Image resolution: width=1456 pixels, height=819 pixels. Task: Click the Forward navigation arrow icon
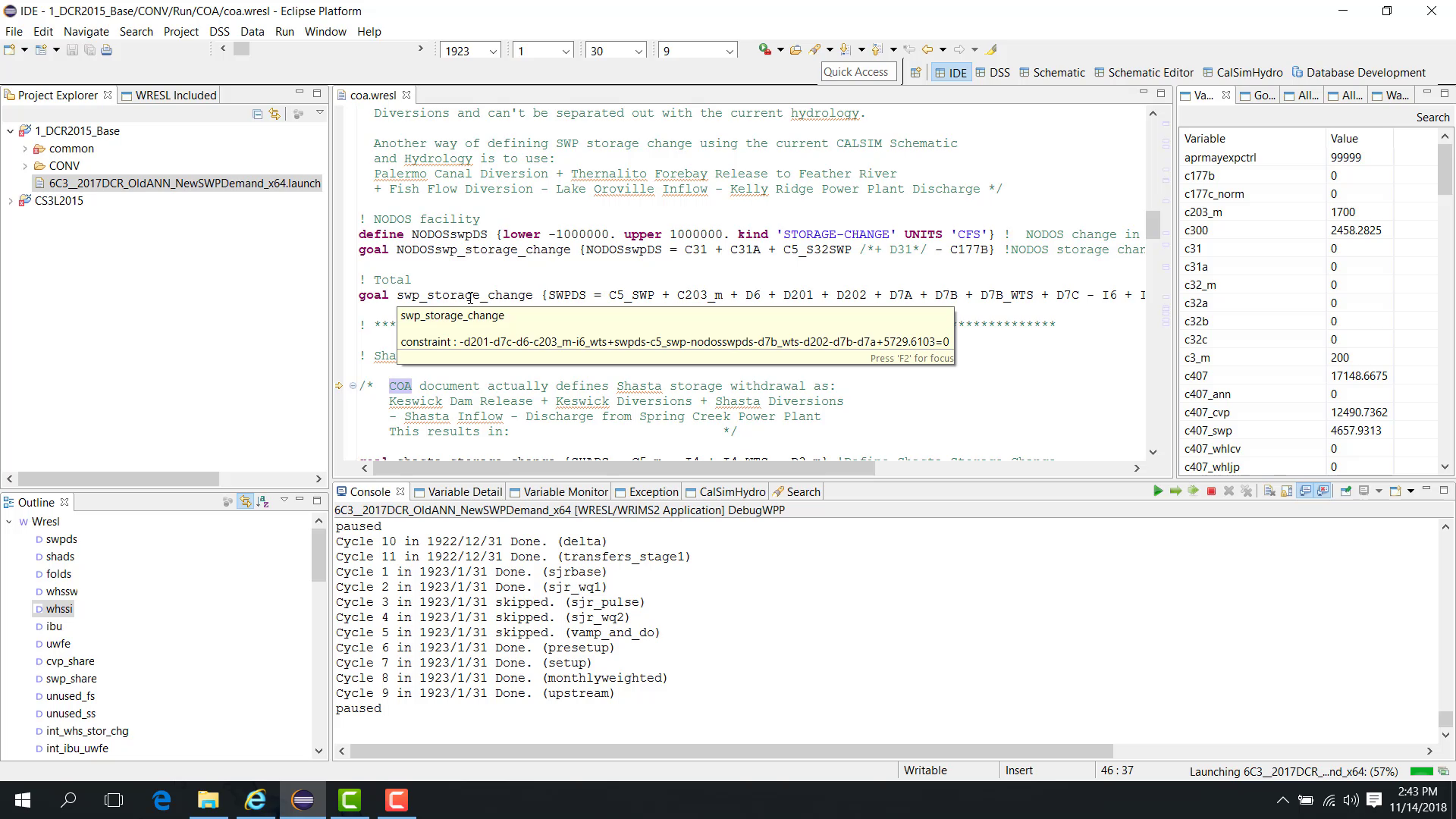[x=959, y=50]
